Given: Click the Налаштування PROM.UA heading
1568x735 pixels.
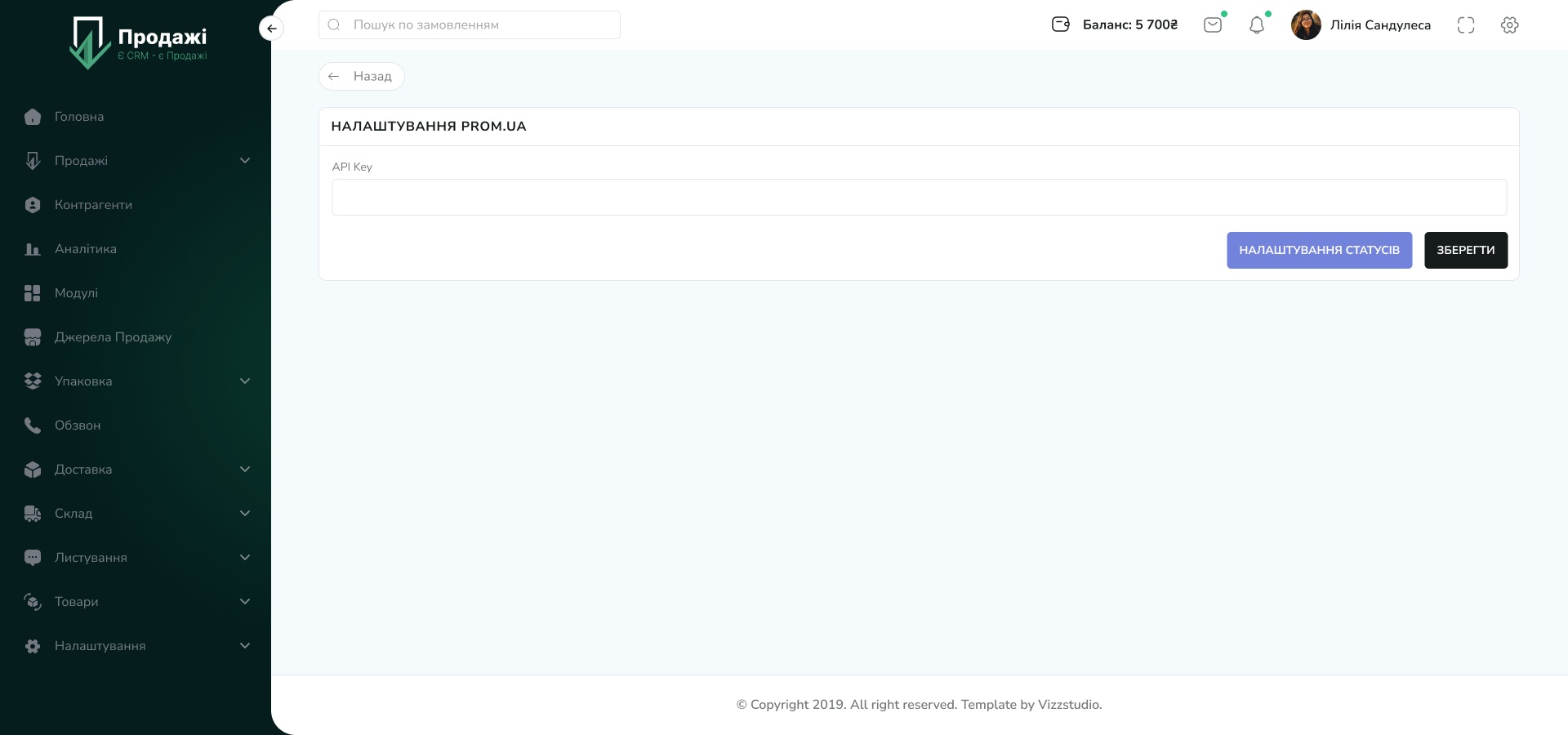Looking at the screenshot, I should 429,127.
